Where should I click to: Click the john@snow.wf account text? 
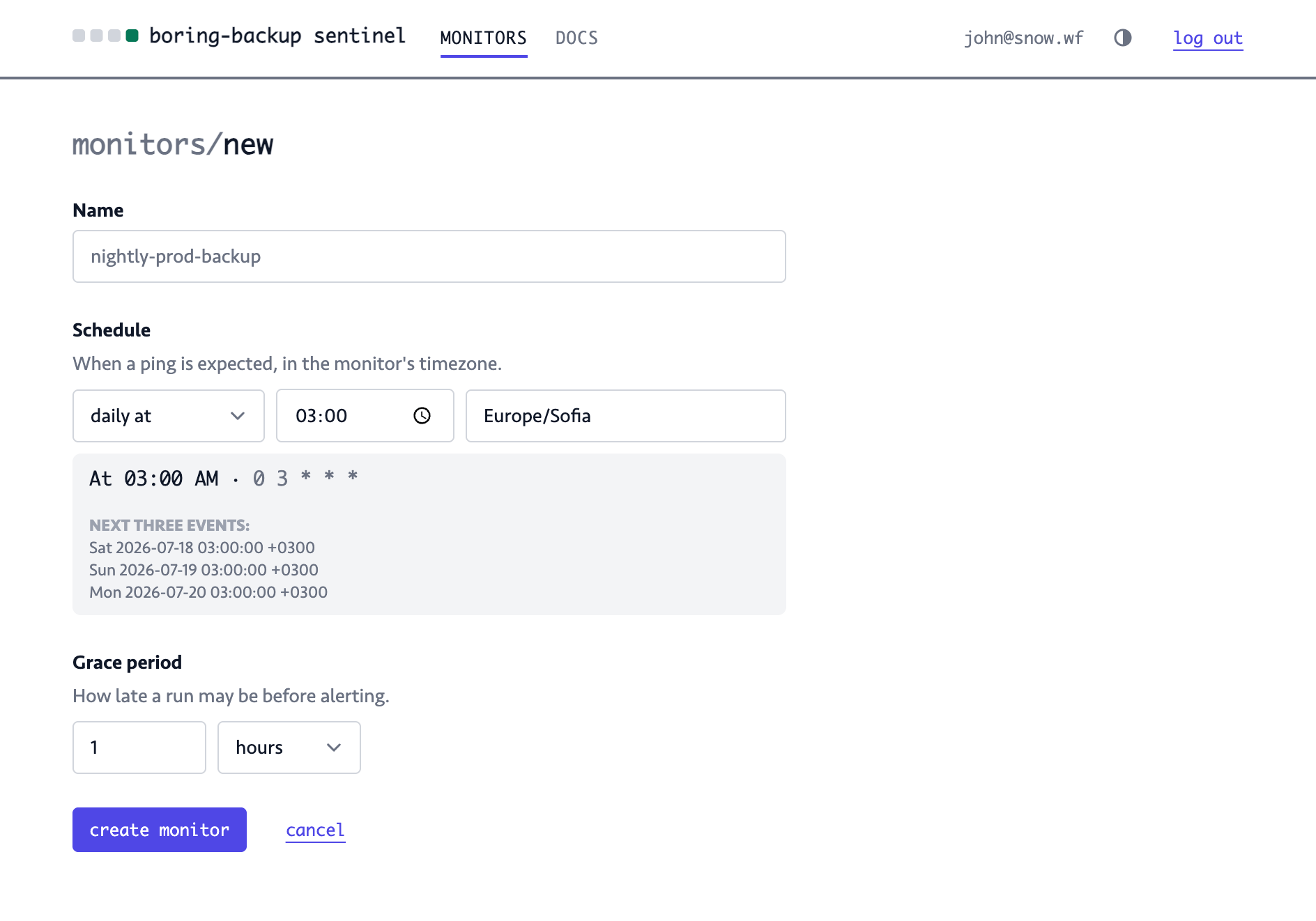click(x=1024, y=38)
